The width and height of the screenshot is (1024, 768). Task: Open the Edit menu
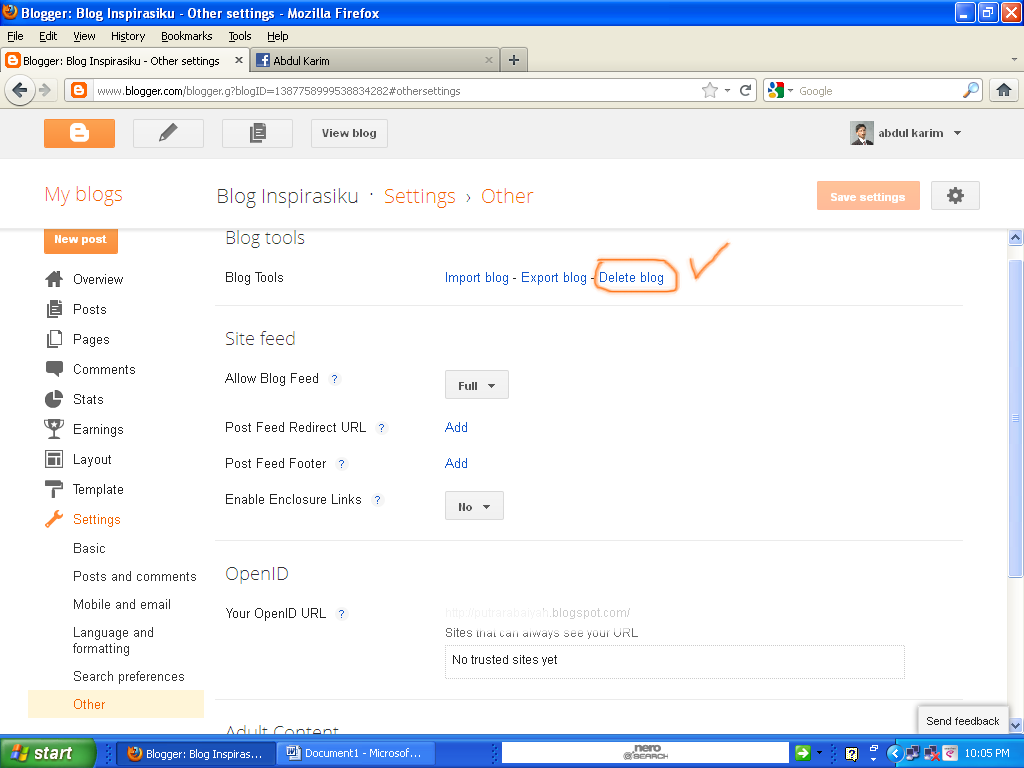click(x=48, y=36)
